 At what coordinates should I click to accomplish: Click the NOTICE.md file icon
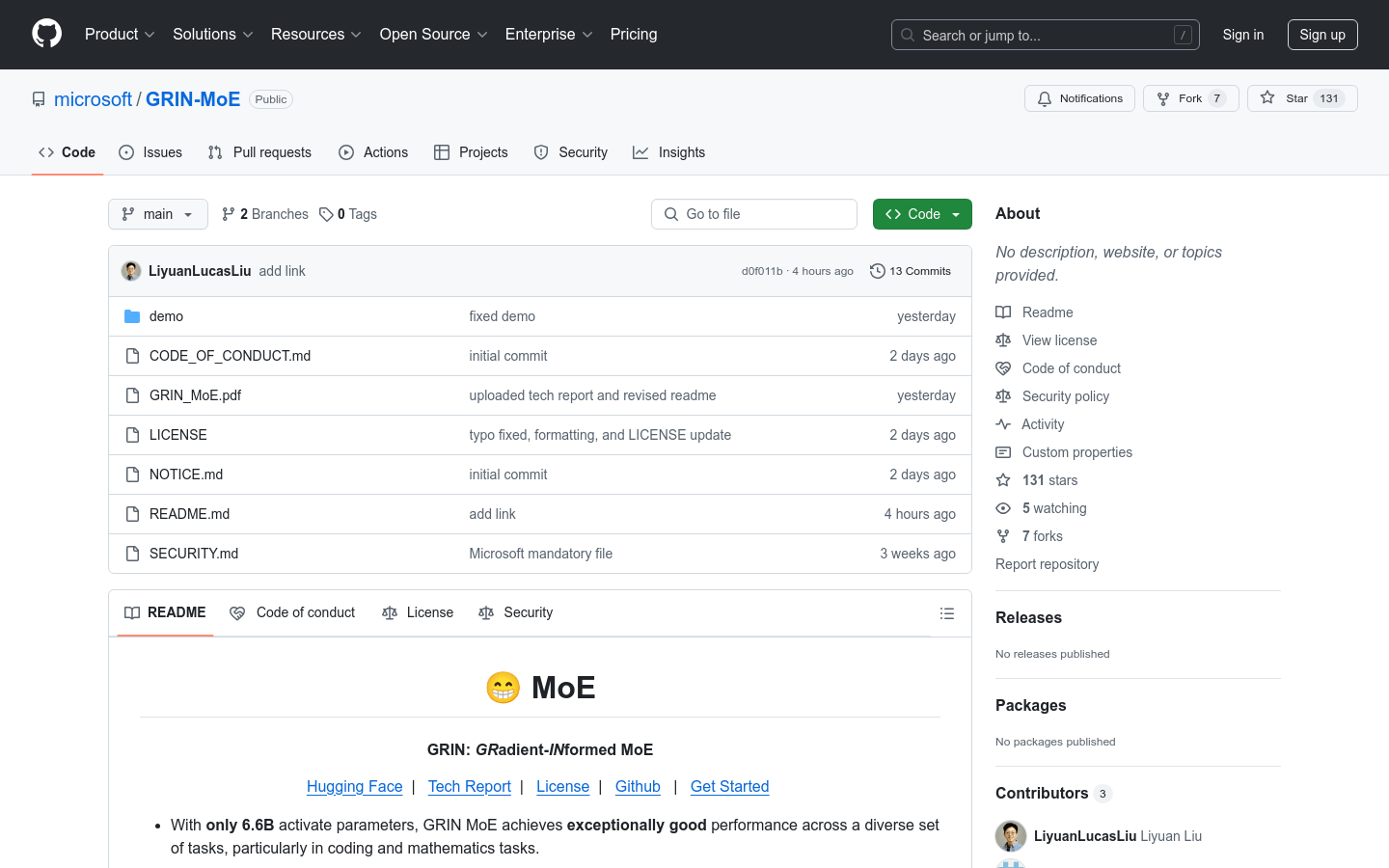pos(132,475)
